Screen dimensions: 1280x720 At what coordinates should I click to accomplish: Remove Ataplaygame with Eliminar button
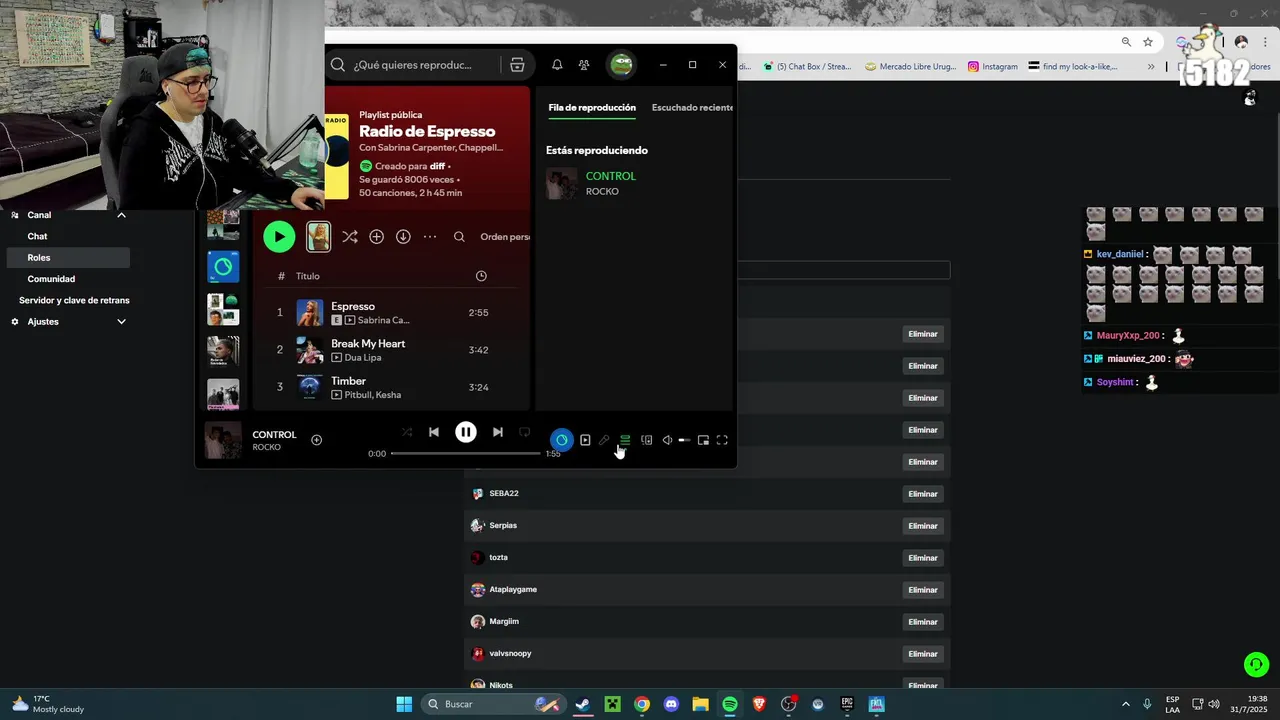point(923,590)
